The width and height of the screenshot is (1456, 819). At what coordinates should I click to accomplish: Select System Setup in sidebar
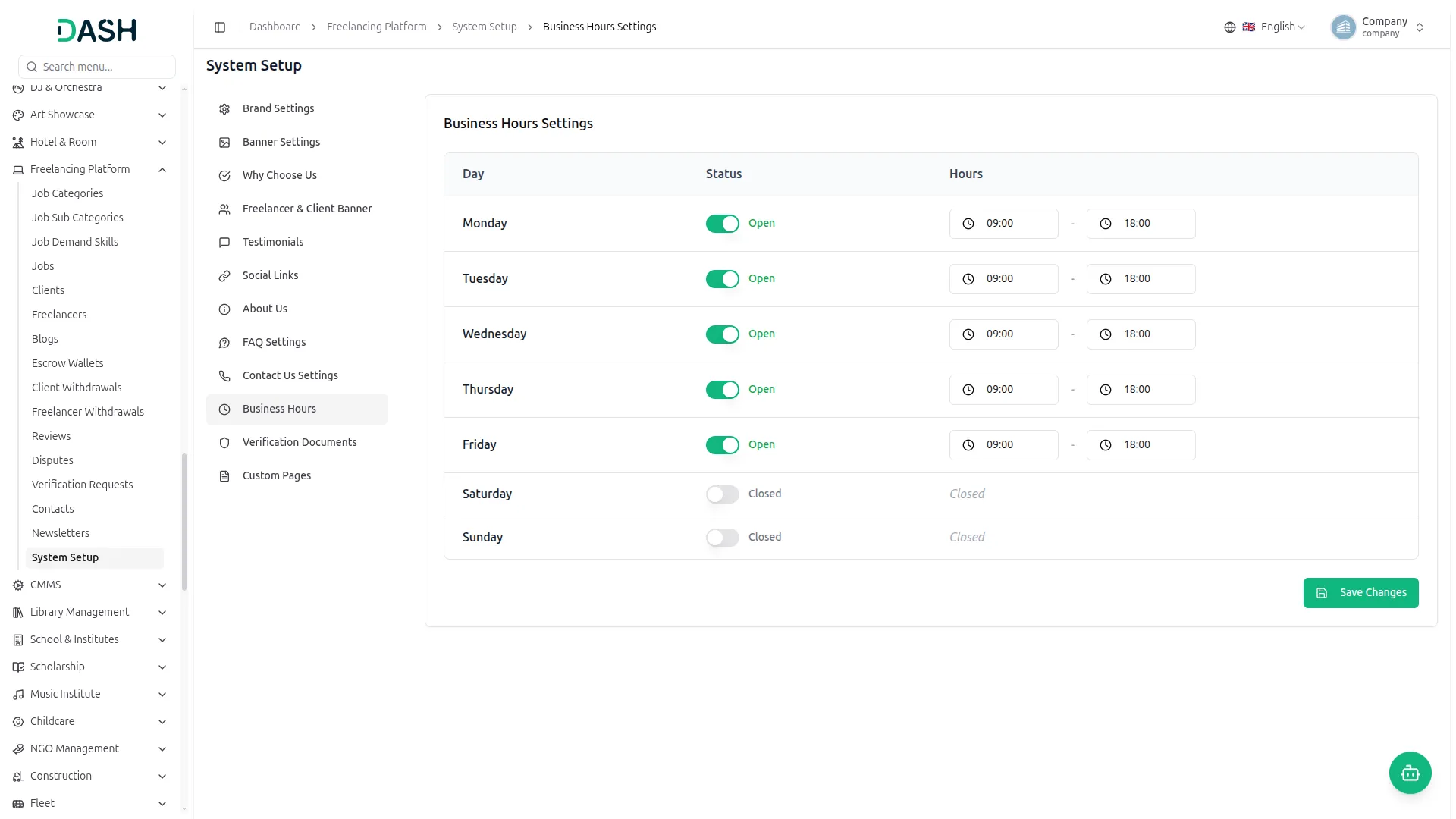94,557
